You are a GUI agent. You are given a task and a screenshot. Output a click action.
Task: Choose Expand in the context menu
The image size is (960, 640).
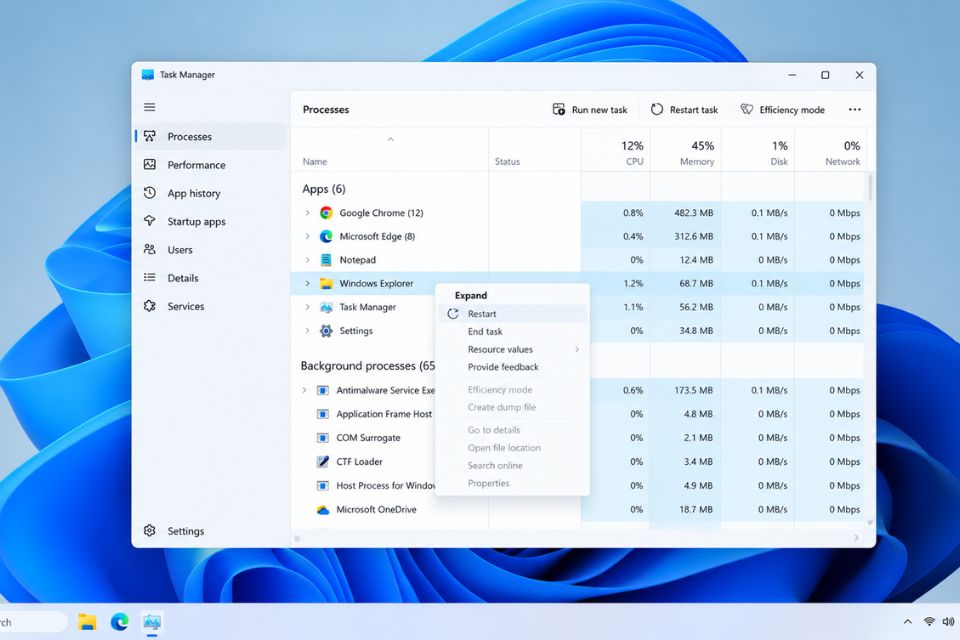coord(512,295)
